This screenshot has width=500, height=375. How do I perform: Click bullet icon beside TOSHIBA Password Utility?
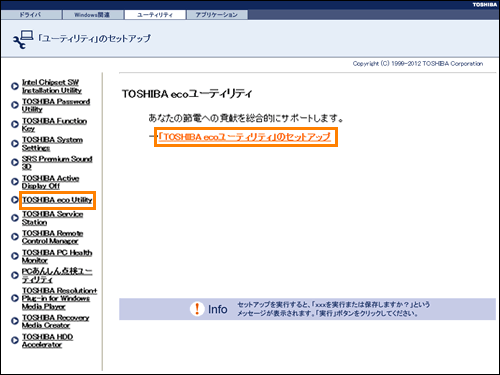pyautogui.click(x=15, y=105)
